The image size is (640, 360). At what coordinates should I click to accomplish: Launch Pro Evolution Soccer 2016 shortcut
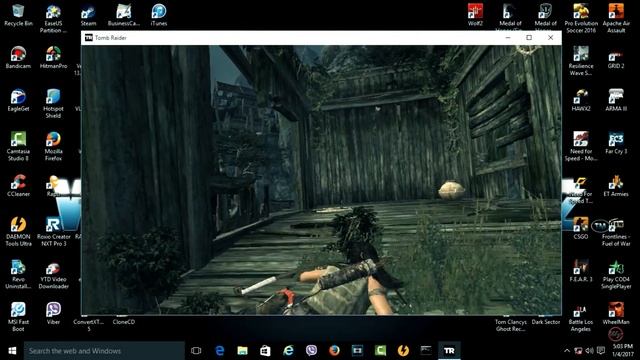click(x=581, y=19)
